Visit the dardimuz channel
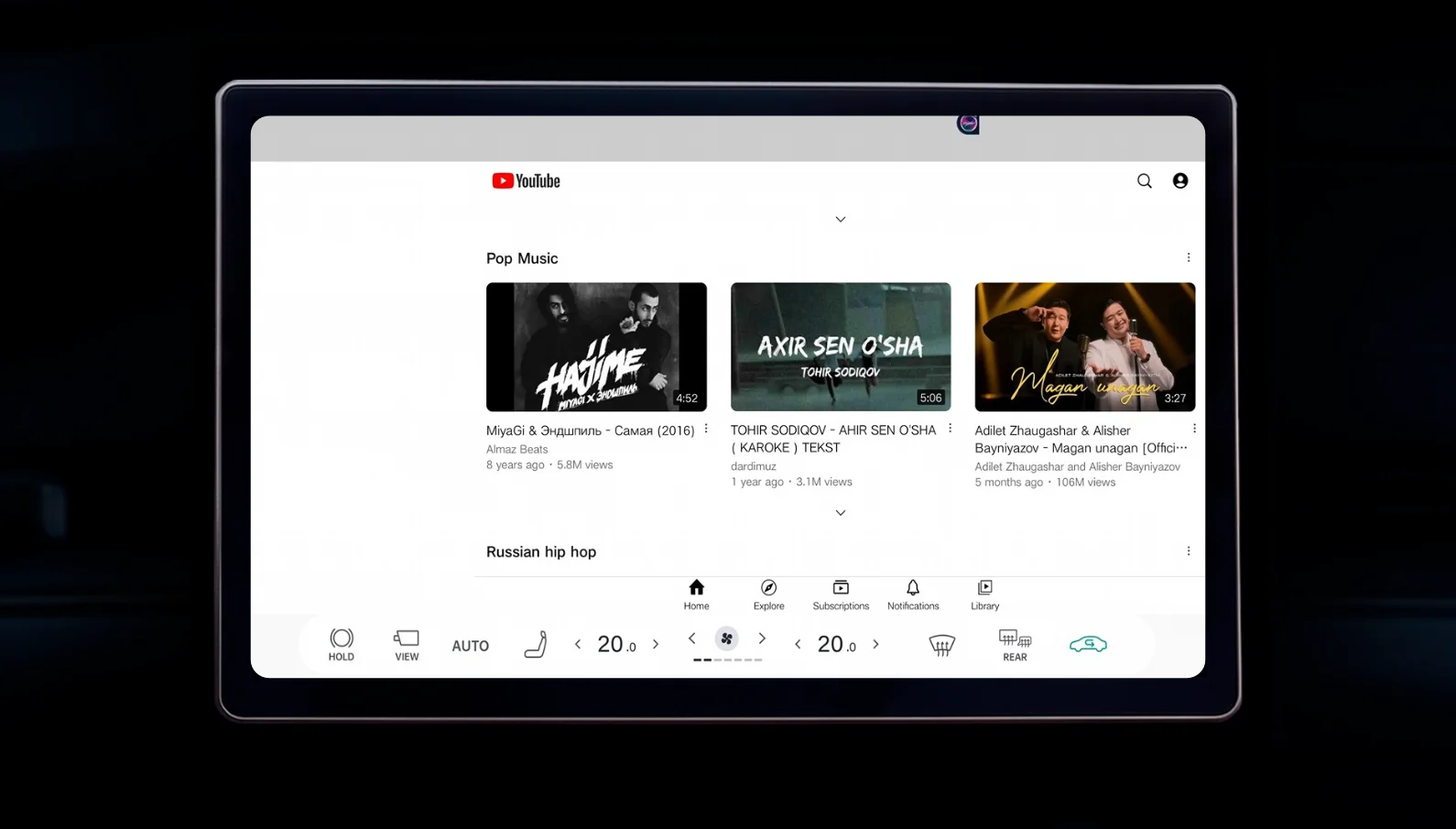 (754, 466)
